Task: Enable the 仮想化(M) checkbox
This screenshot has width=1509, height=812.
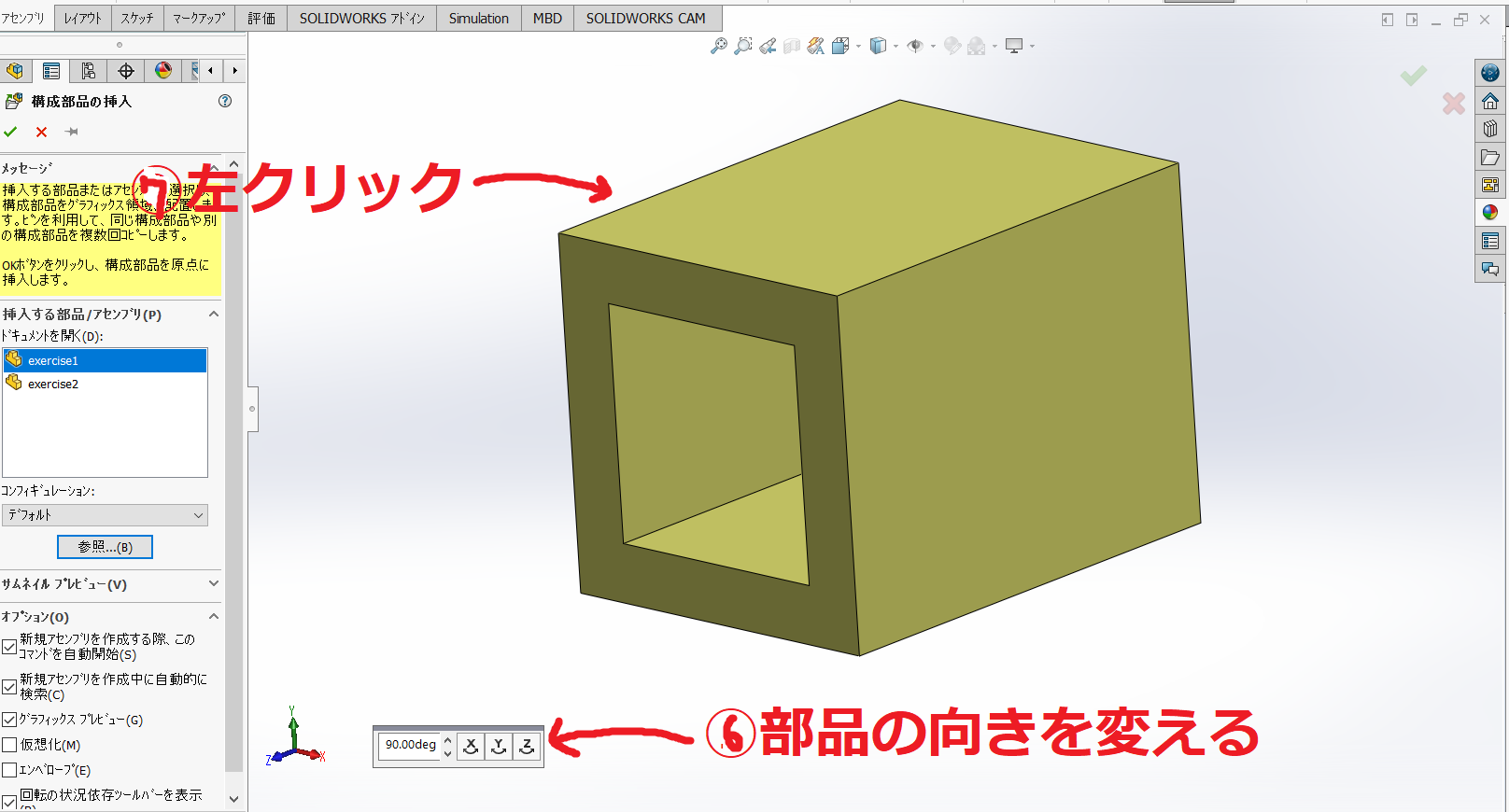Action: click(x=9, y=745)
